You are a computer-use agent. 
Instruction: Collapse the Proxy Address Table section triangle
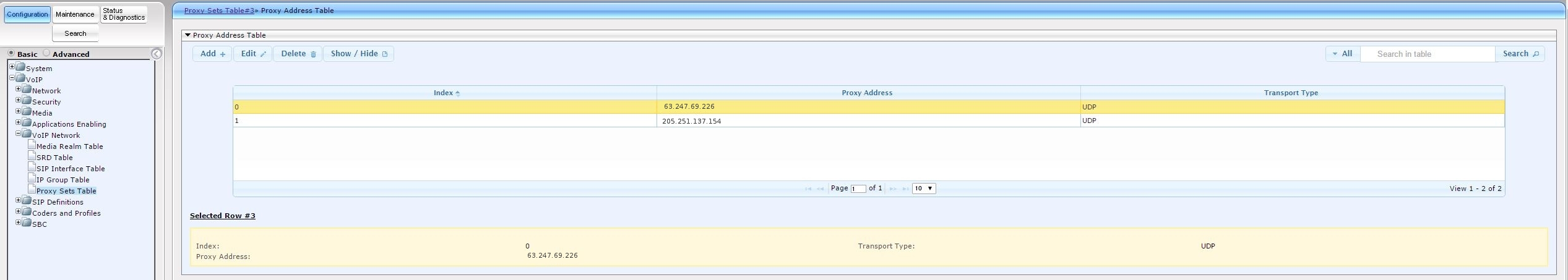tap(187, 35)
